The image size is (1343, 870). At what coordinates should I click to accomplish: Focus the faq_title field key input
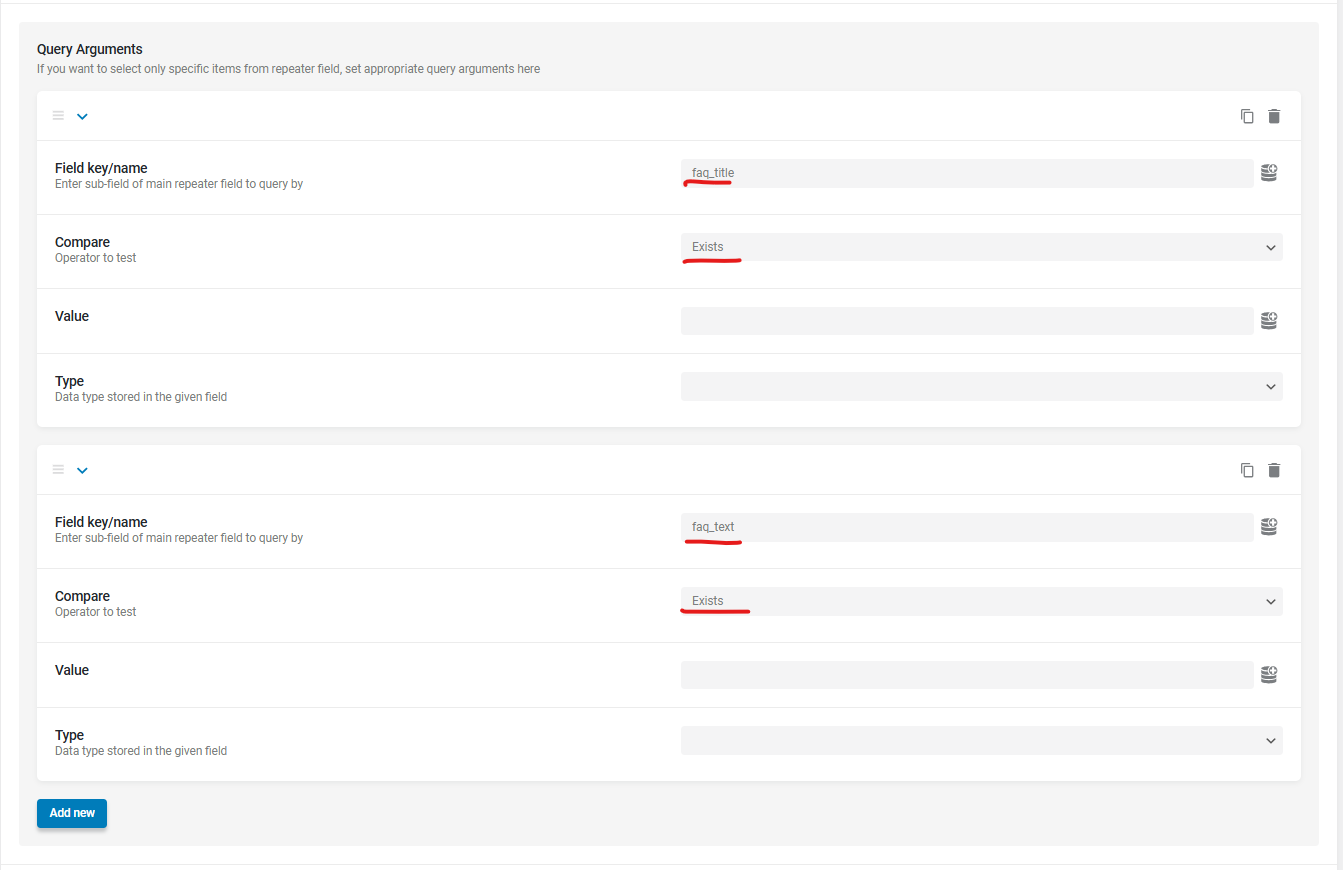(x=966, y=173)
